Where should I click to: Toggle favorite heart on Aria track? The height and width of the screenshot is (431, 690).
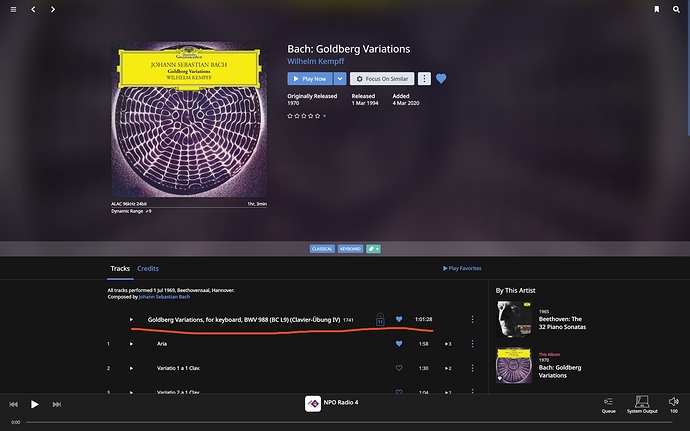click(x=399, y=343)
